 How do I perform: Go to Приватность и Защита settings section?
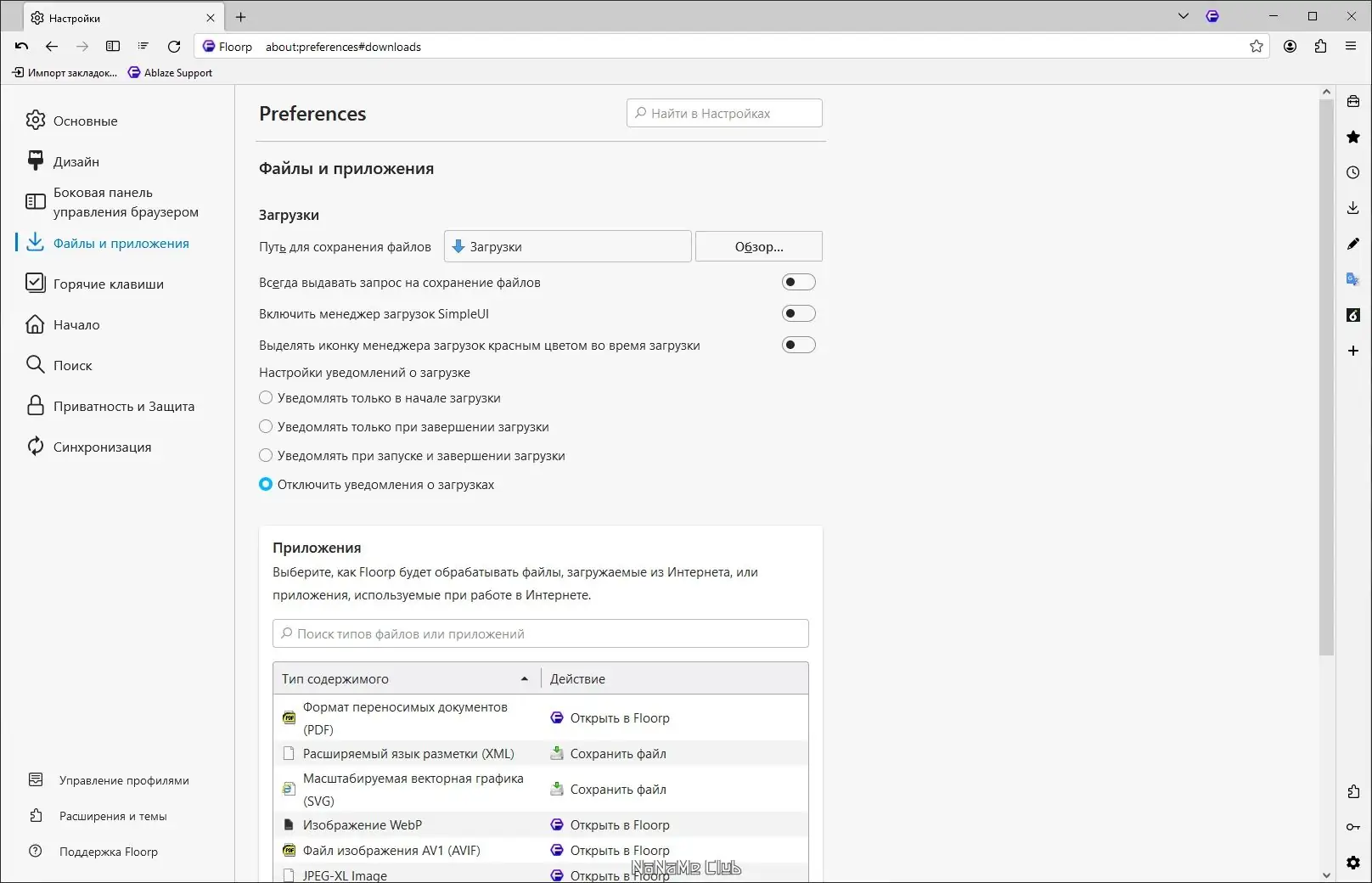click(124, 406)
